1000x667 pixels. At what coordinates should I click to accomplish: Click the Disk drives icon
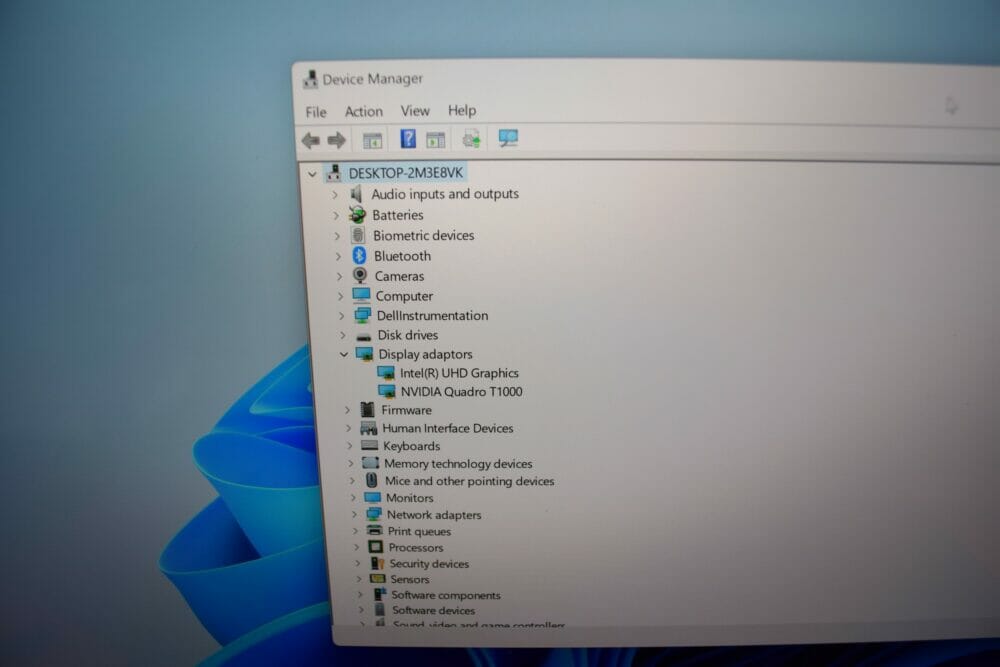pos(364,335)
